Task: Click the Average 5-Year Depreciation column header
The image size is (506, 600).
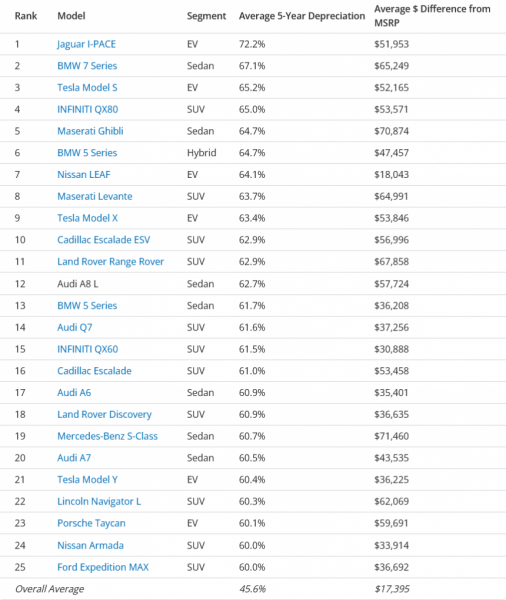Action: pyautogui.click(x=302, y=16)
